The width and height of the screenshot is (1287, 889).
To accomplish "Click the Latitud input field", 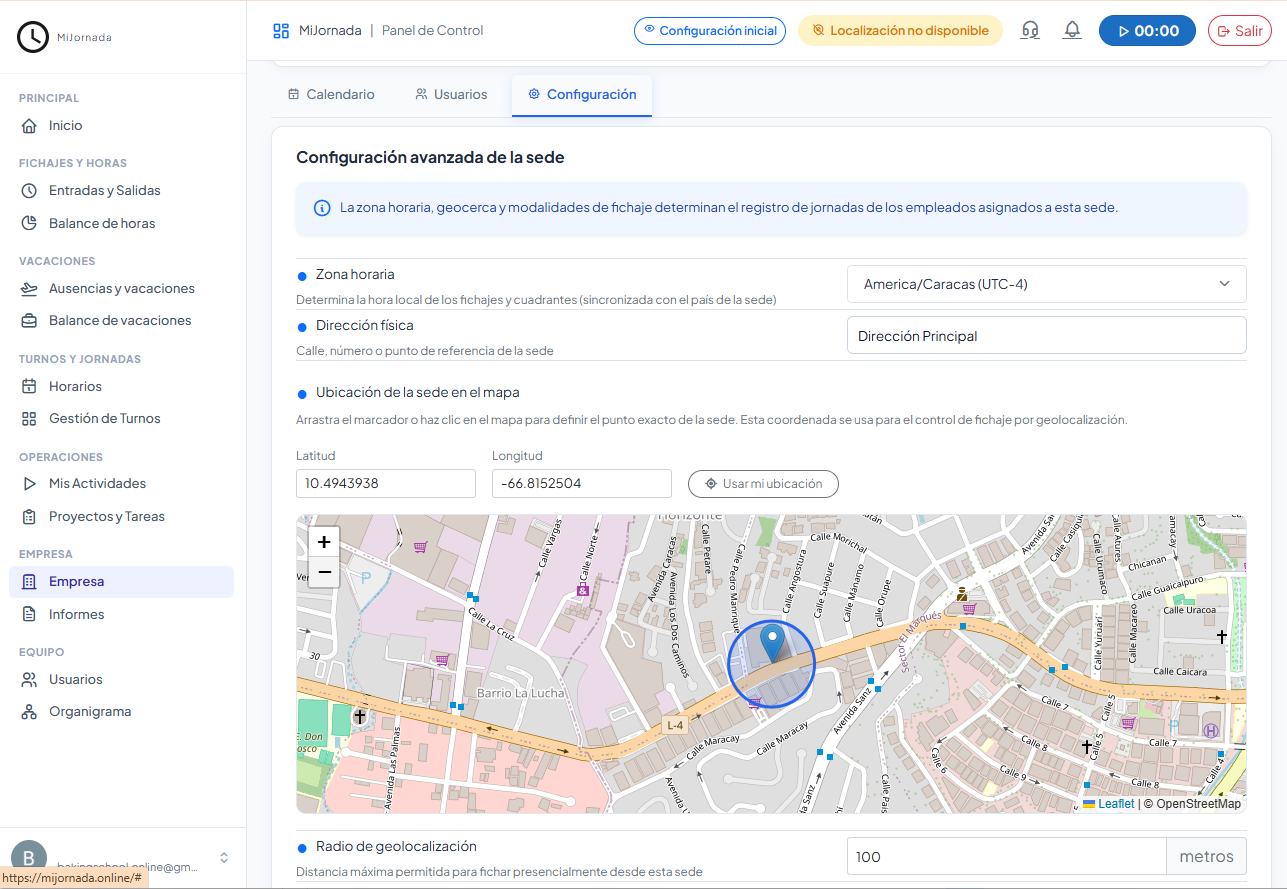I will pyautogui.click(x=386, y=484).
